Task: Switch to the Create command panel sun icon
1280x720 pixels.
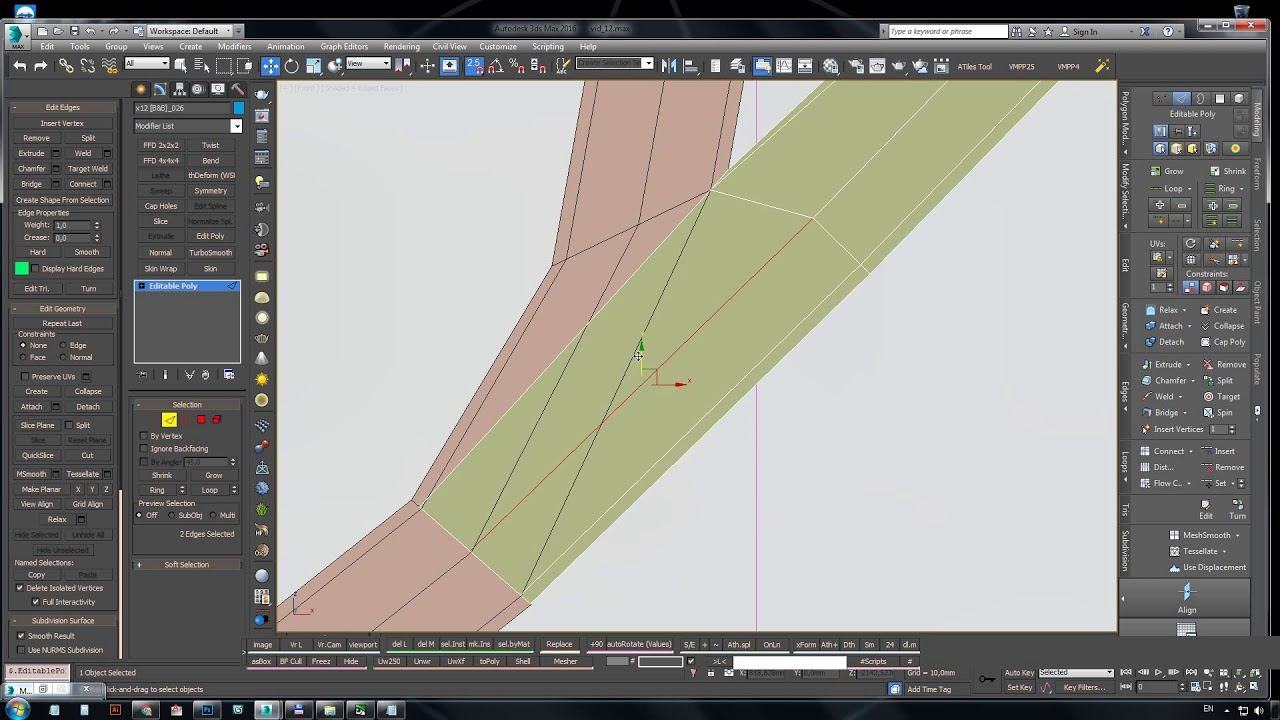Action: point(141,89)
